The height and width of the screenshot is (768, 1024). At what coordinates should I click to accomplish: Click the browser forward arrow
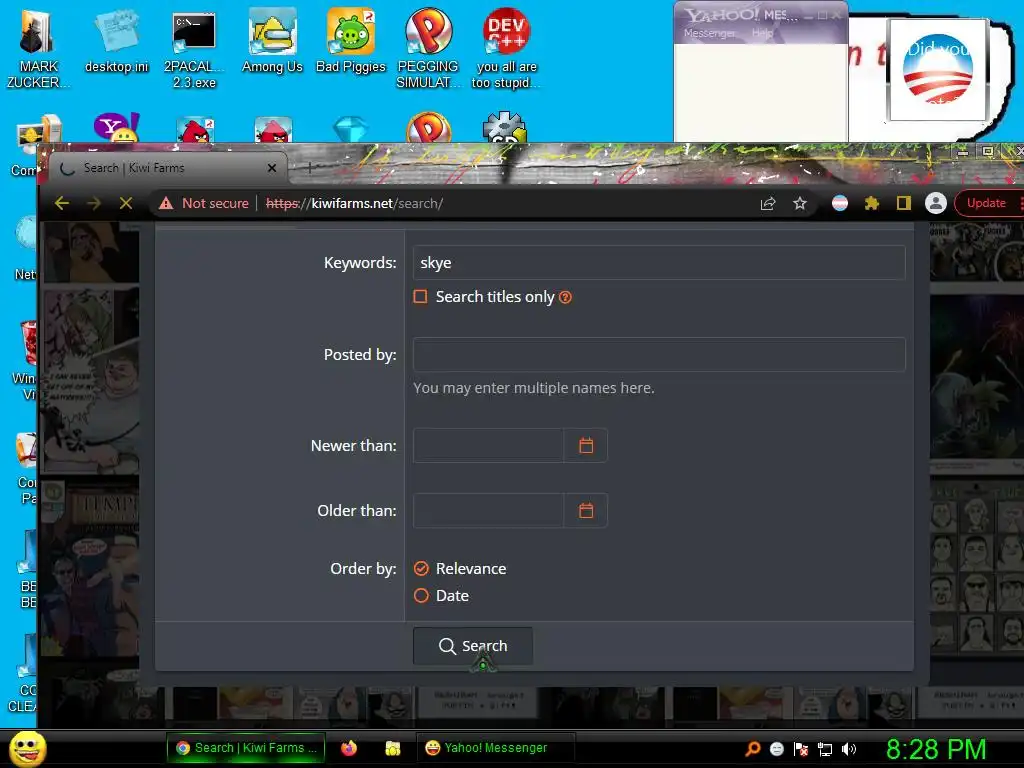tap(94, 203)
